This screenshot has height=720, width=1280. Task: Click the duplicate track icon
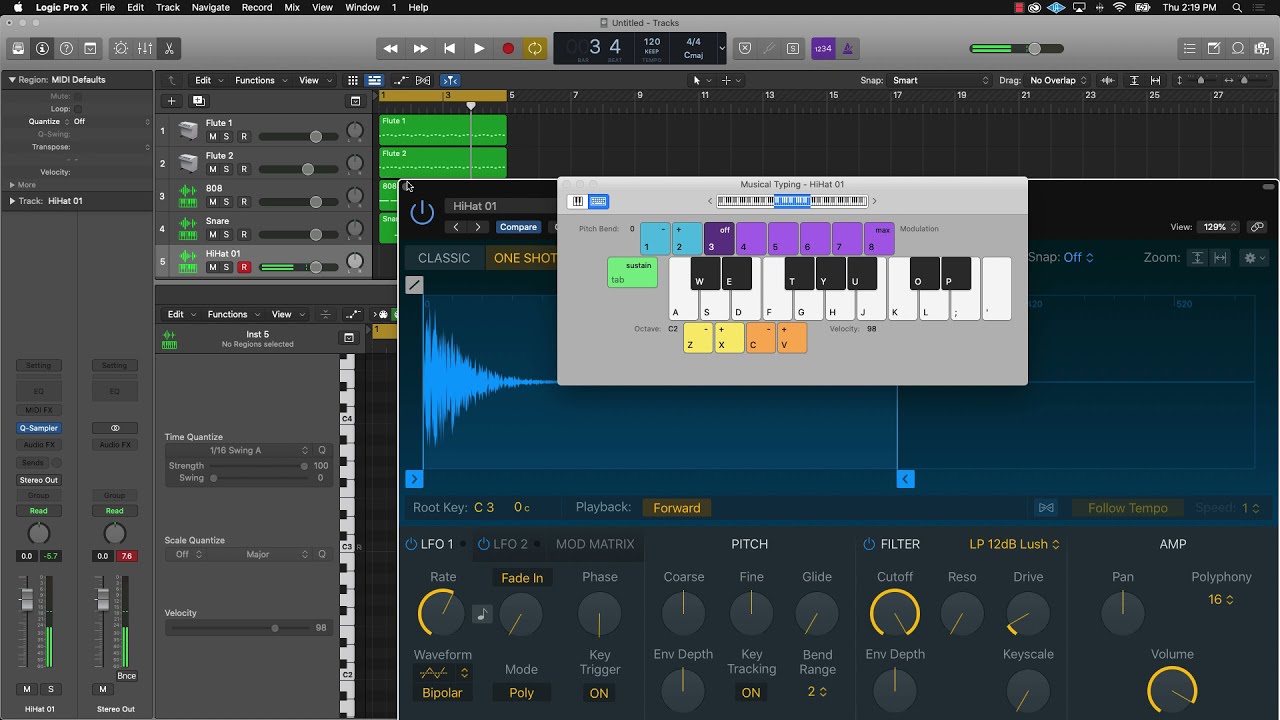(198, 101)
